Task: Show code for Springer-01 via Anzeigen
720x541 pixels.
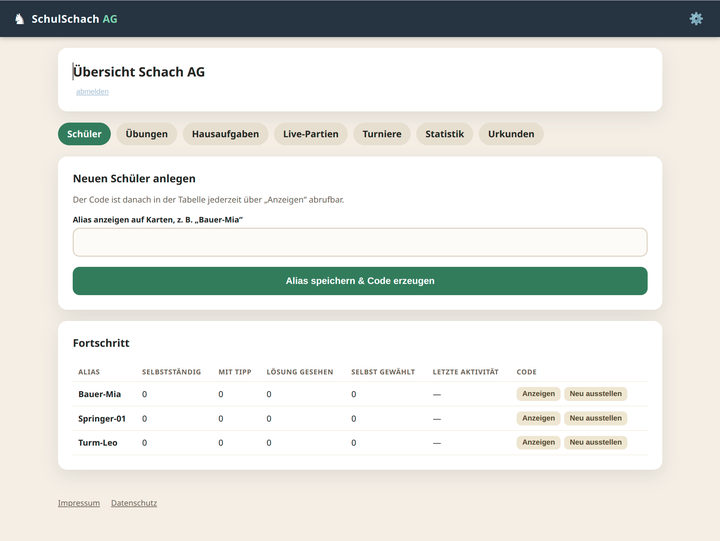Action: pyautogui.click(x=538, y=418)
